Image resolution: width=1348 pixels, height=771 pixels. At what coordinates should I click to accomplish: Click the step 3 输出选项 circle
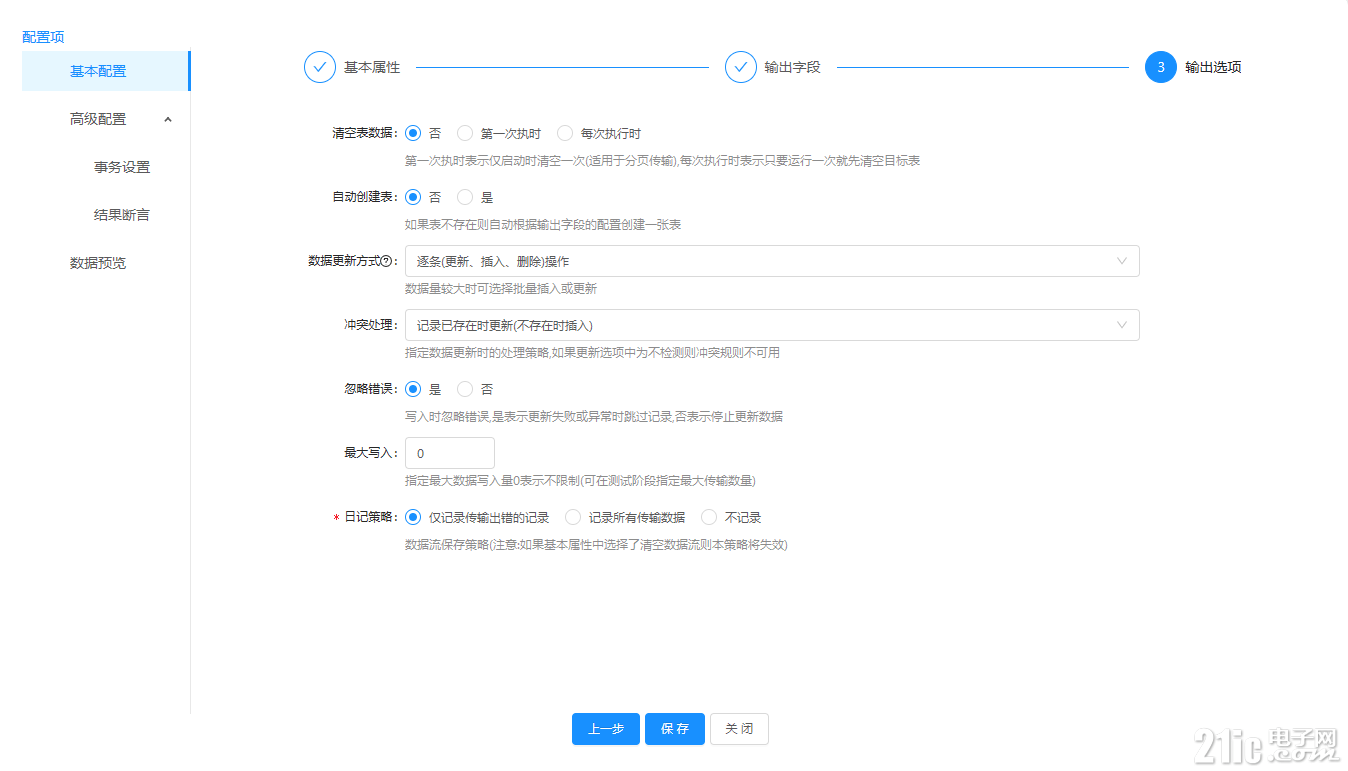click(x=1161, y=67)
